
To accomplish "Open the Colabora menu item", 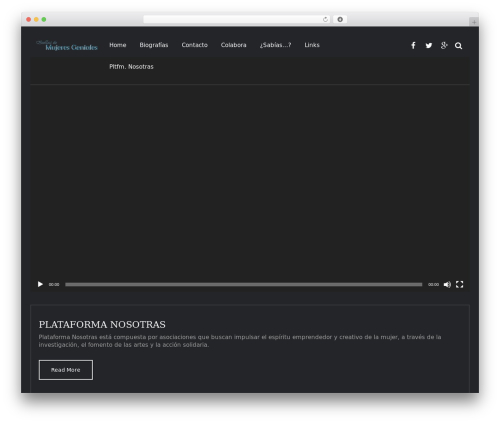I will pos(234,45).
